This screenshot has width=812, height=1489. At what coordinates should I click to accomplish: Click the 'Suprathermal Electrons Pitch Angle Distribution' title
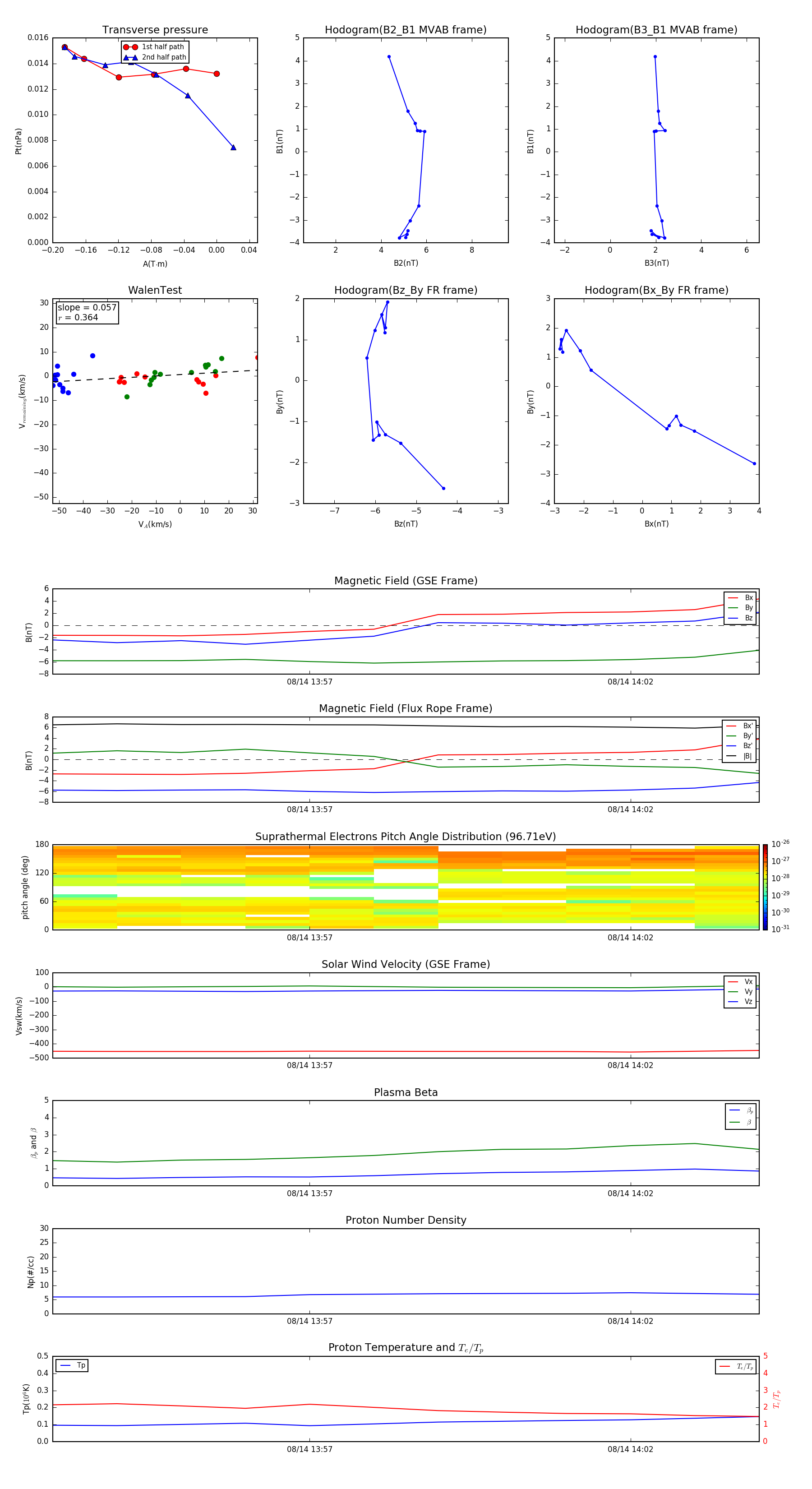(406, 837)
